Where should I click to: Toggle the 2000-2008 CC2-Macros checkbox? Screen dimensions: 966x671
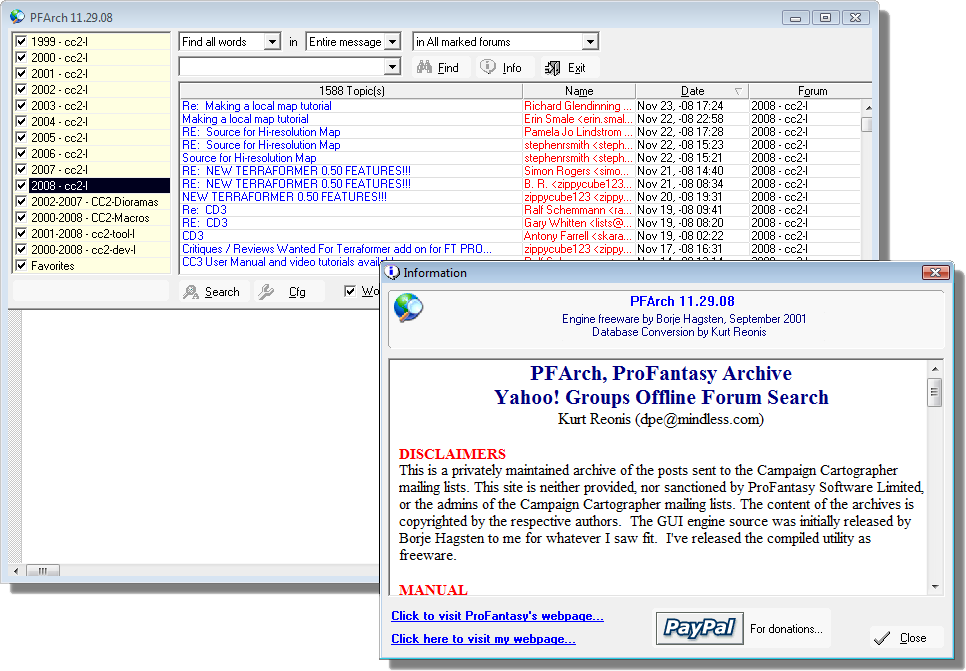22,218
